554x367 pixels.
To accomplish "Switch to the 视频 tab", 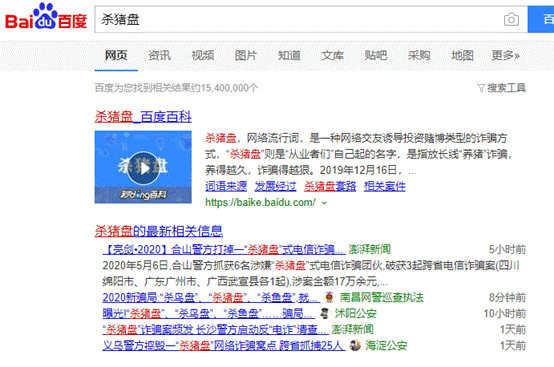I will (203, 55).
